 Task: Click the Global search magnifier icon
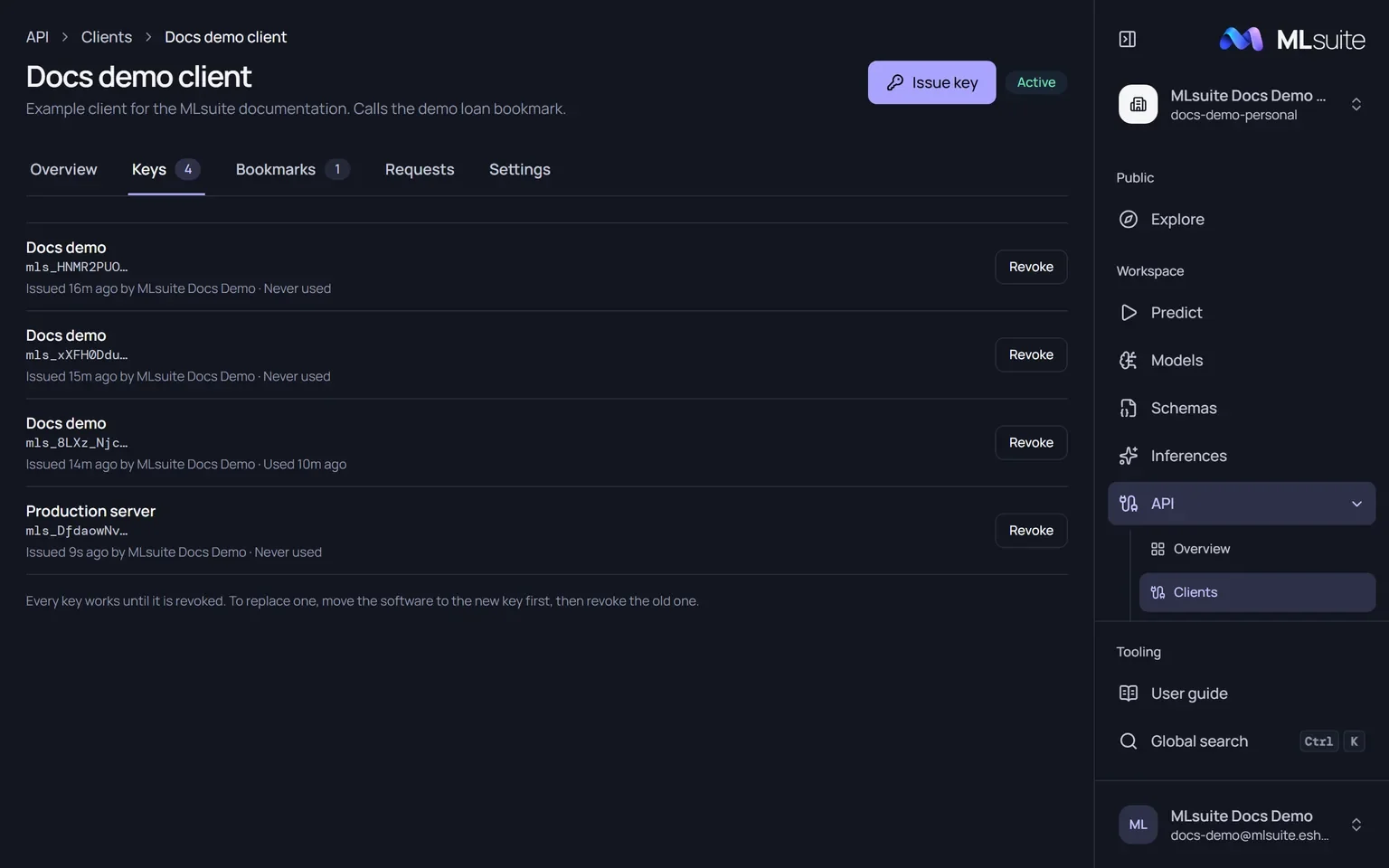[1129, 741]
